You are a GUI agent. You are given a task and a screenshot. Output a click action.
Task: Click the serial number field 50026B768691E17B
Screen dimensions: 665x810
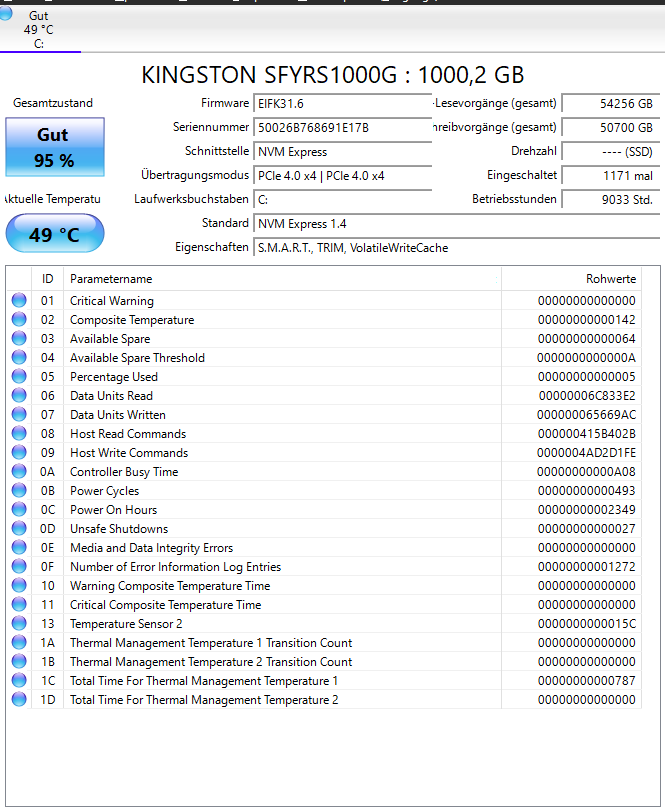click(342, 128)
